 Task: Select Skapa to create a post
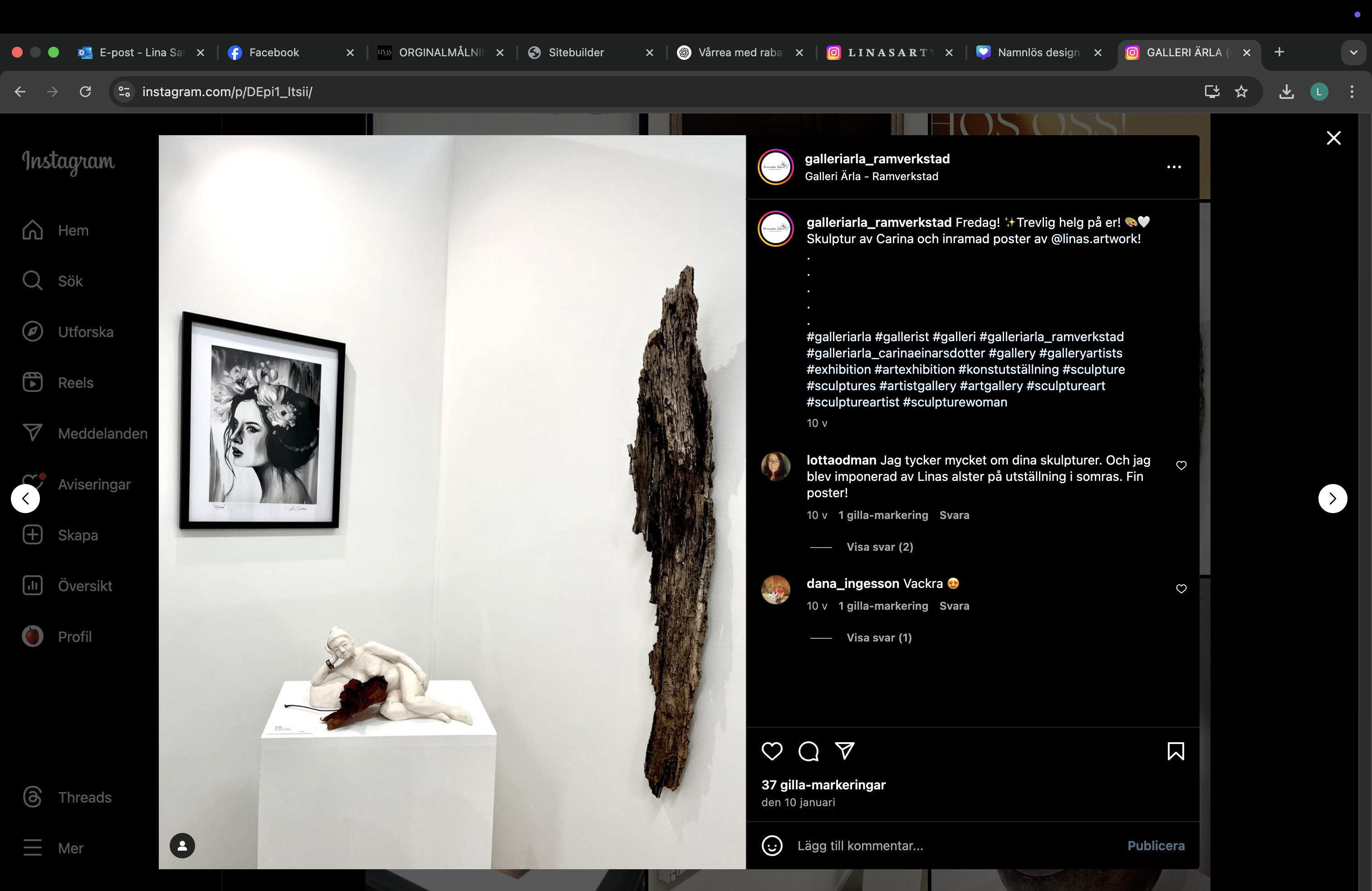point(60,534)
